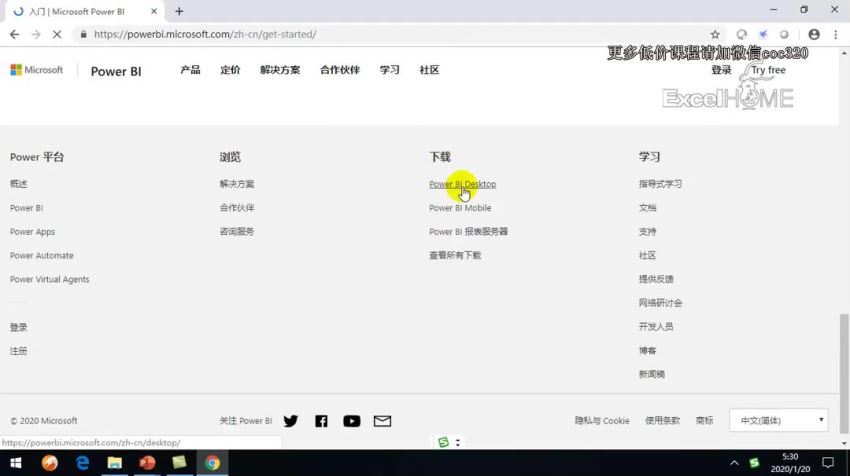This screenshot has width=850, height=476.
Task: Open Power Apps footer link
Action: 33,231
